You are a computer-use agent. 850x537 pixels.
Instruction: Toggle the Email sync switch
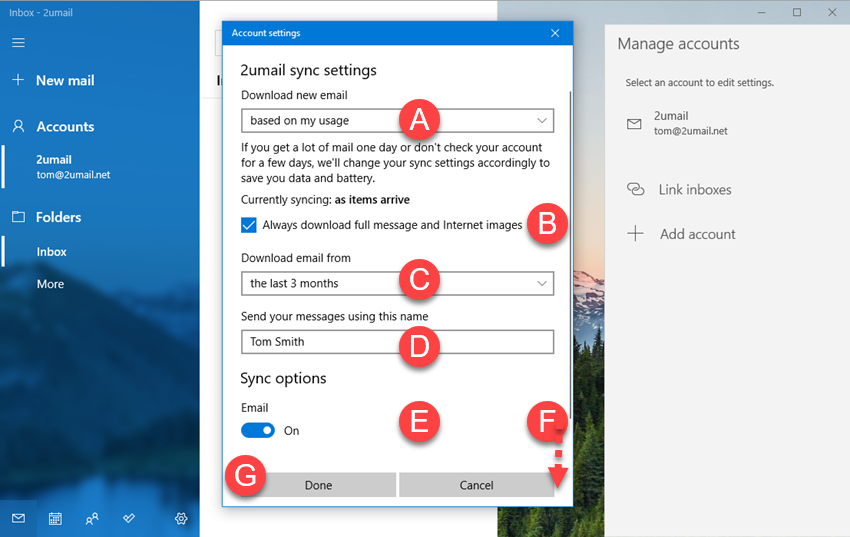pyautogui.click(x=258, y=430)
